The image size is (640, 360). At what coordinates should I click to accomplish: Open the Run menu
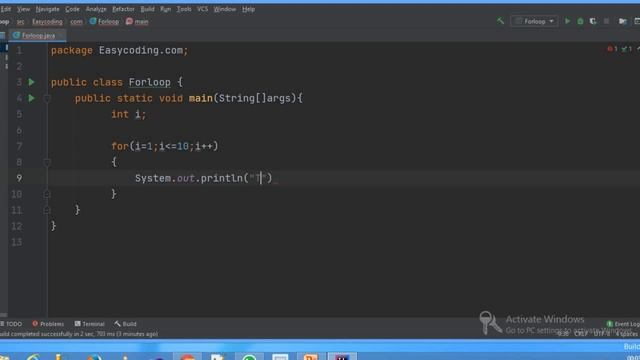165,9
